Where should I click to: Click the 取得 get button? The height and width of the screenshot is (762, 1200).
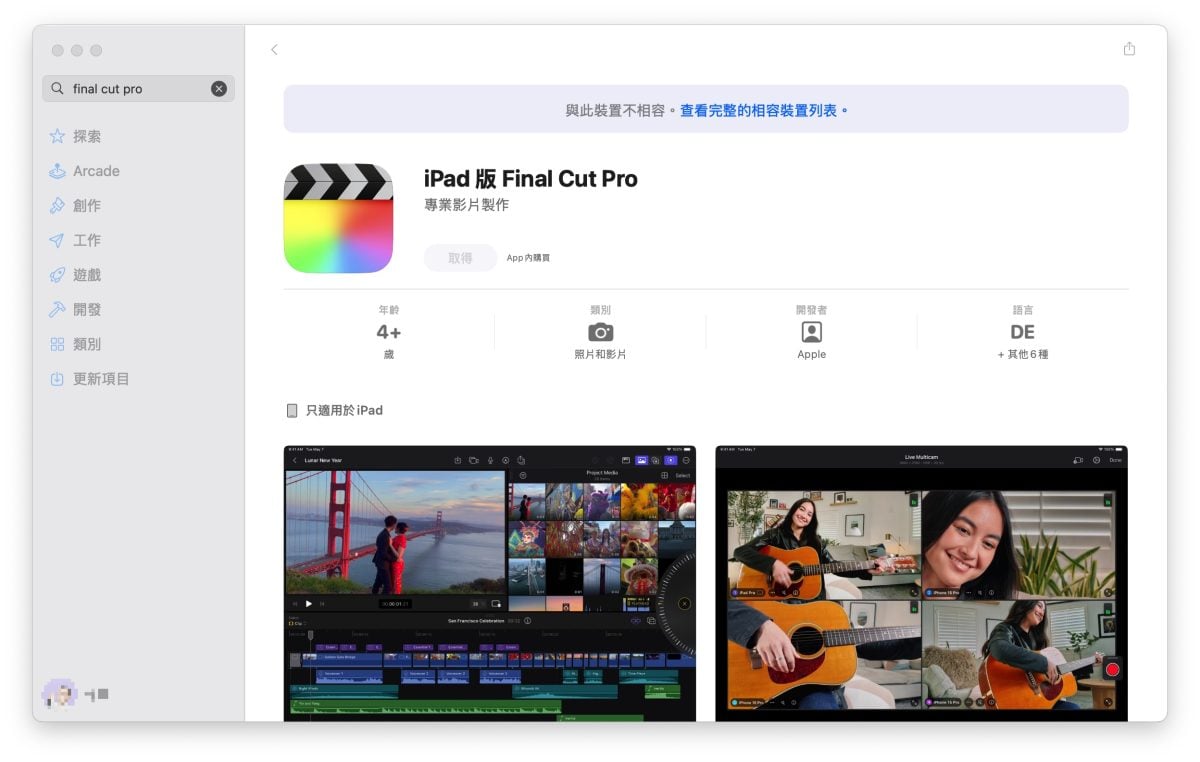tap(460, 257)
